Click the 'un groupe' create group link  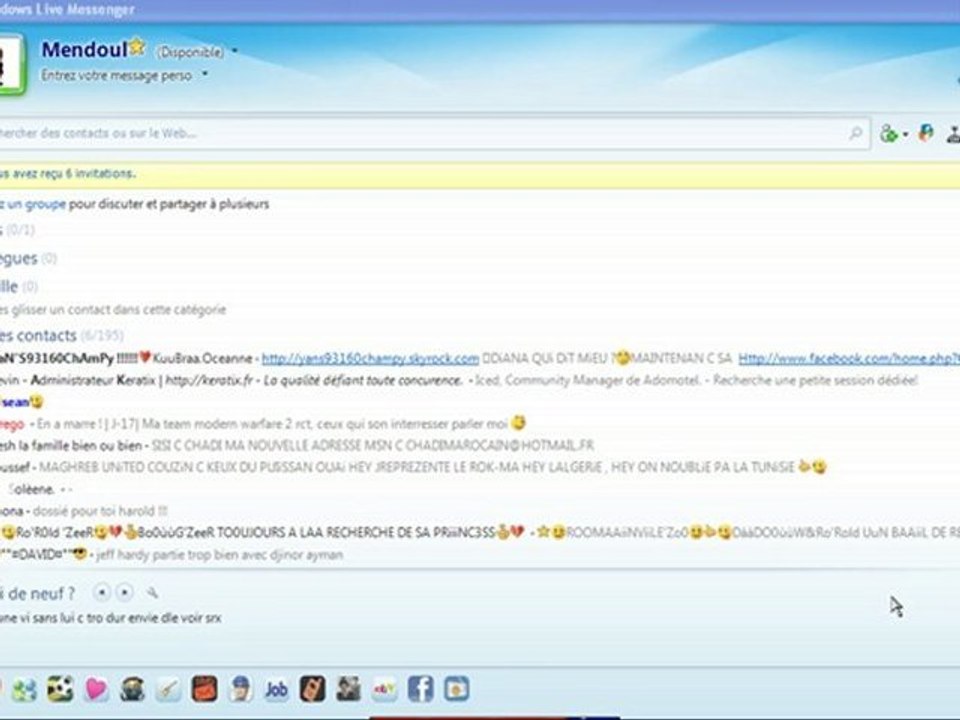coord(37,204)
